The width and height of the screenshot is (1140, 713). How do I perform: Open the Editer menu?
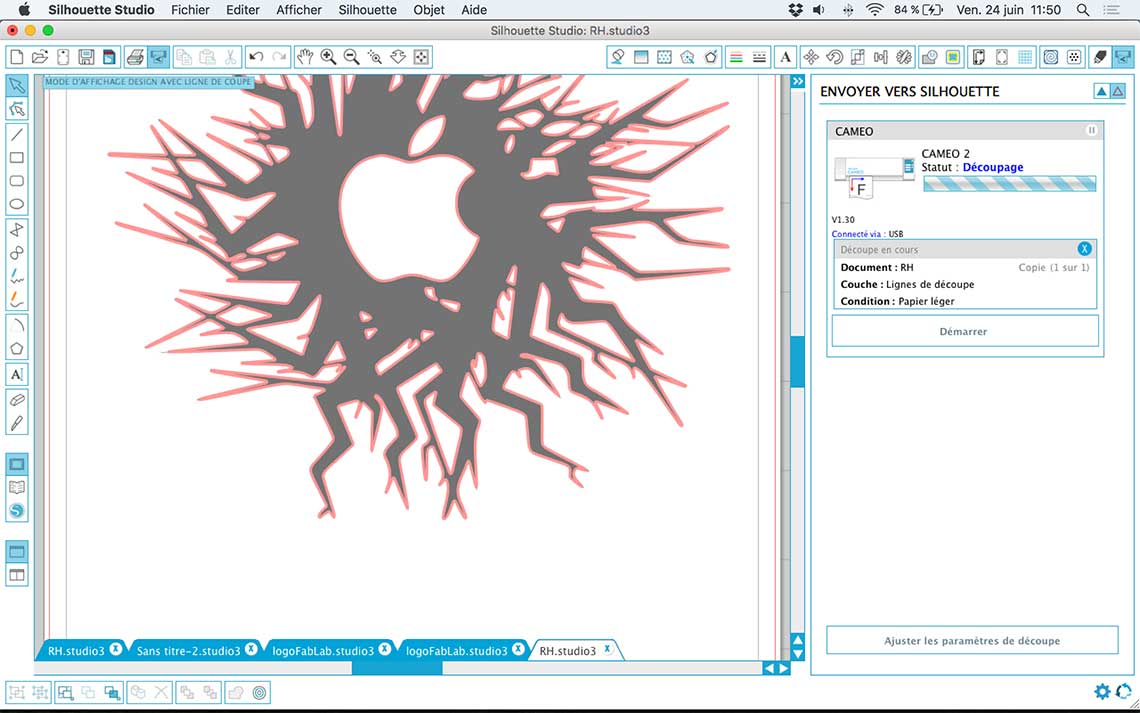point(243,9)
